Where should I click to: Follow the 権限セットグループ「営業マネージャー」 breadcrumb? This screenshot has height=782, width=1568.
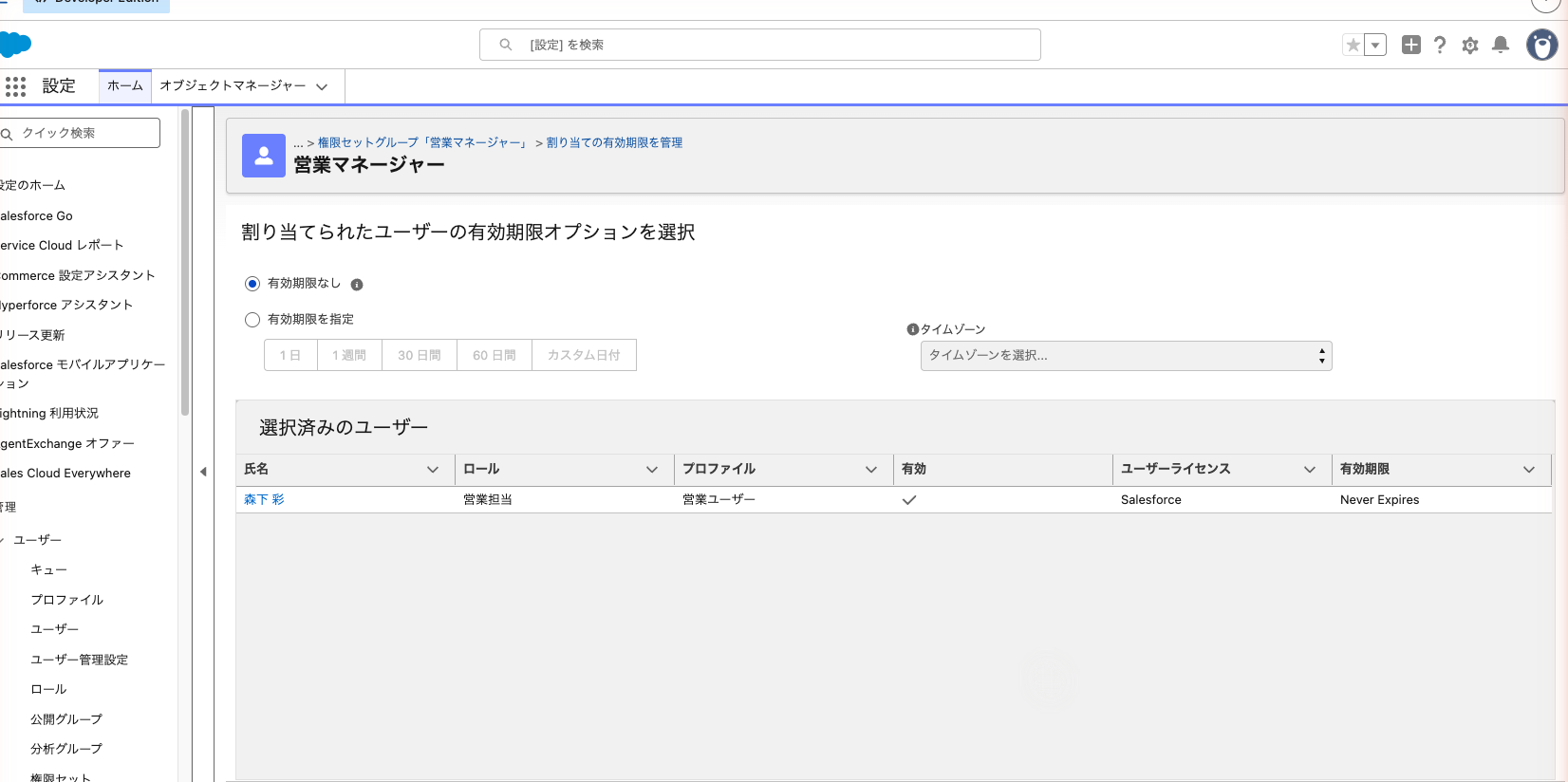point(422,143)
